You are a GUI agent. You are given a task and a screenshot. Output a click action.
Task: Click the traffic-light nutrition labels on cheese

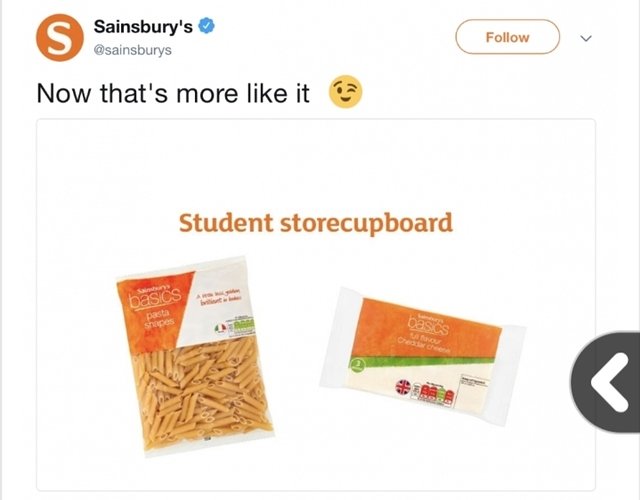433,389
